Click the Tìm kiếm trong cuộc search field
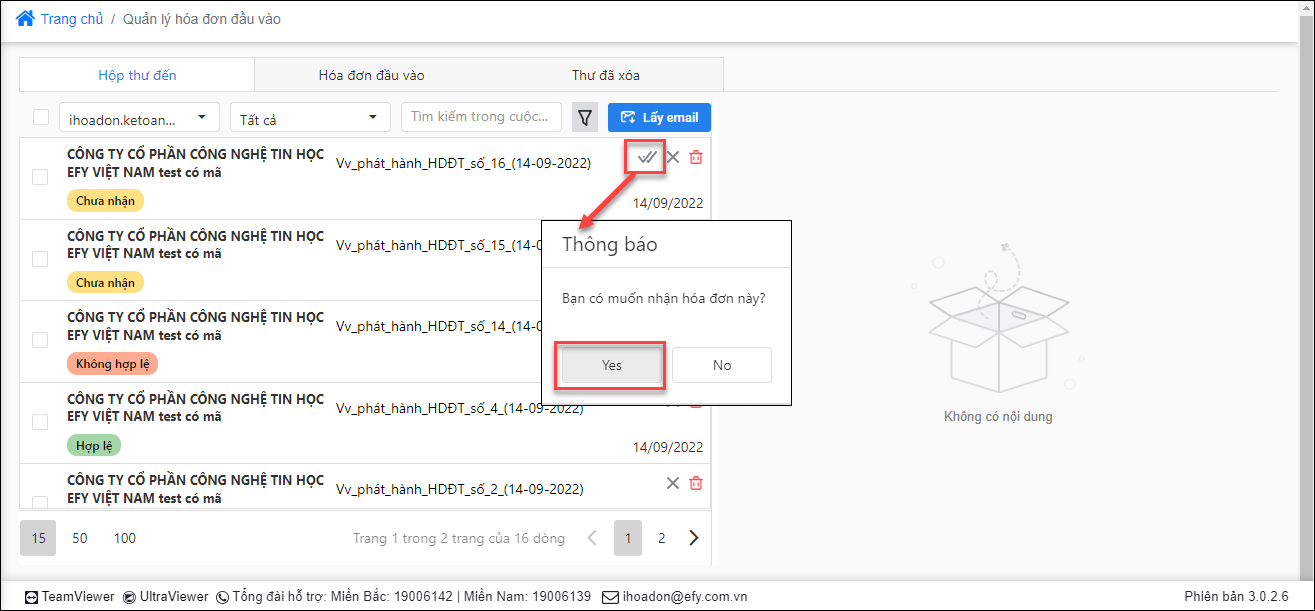This screenshot has height=611, width=1315. click(481, 117)
